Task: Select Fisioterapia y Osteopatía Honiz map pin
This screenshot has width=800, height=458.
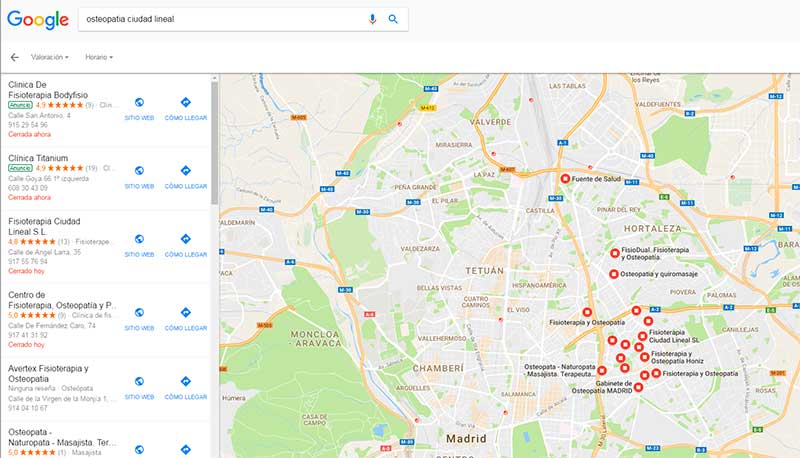Action: click(644, 357)
